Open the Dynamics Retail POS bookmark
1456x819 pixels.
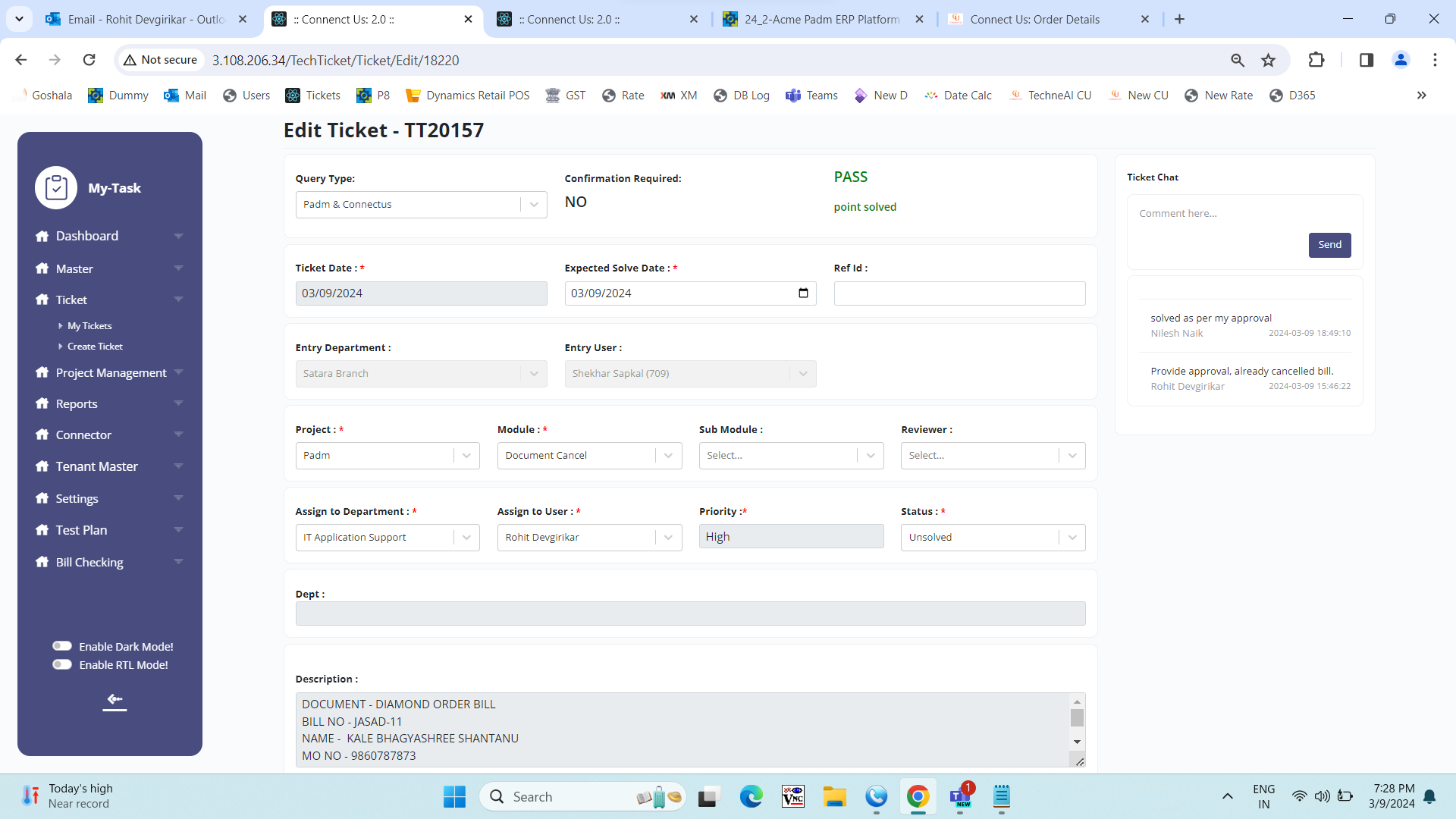pyautogui.click(x=468, y=96)
